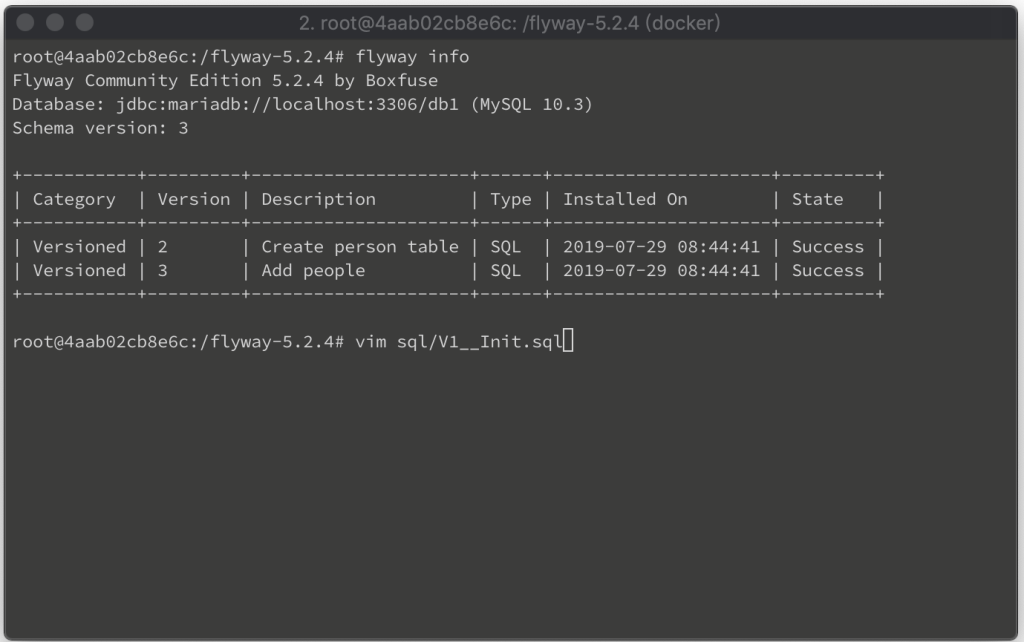Click the Success state for version 2
The image size is (1024, 642).
(x=827, y=247)
